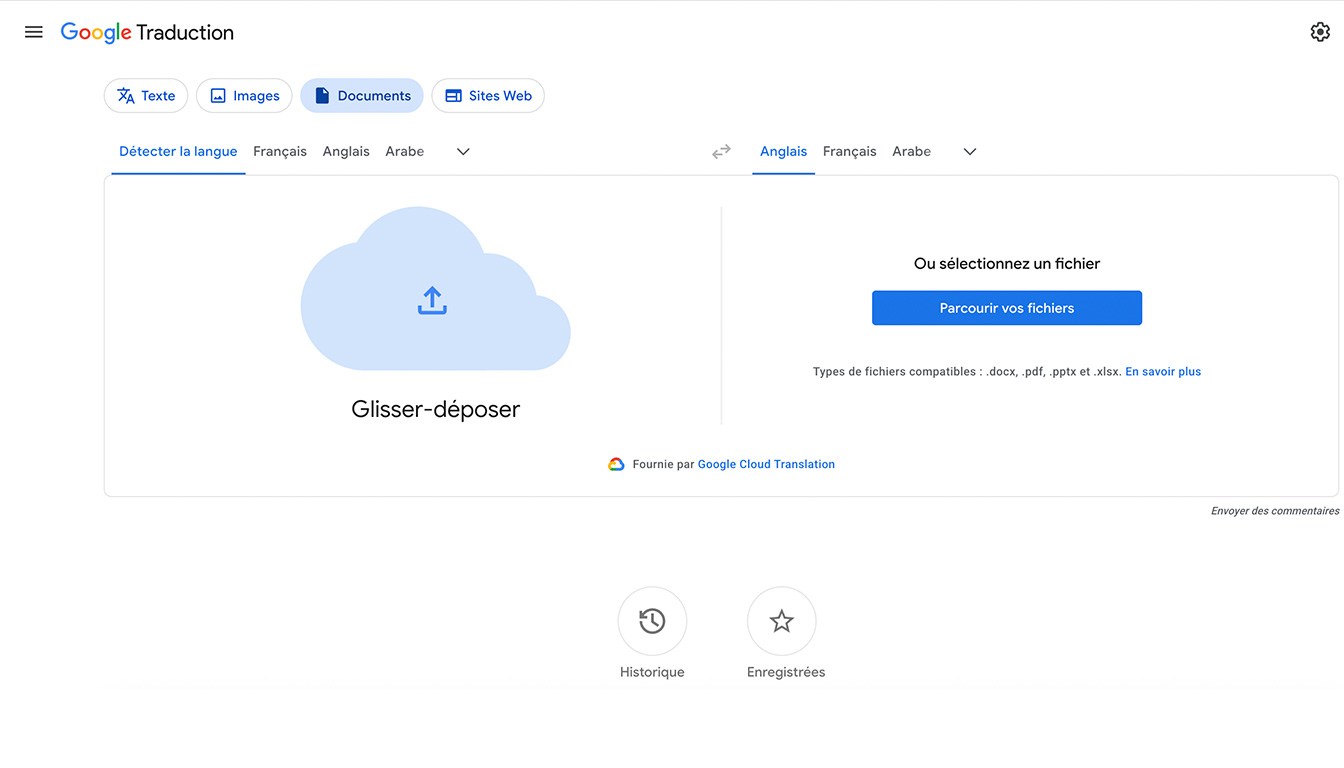The width and height of the screenshot is (1344, 768).
Task: Click the Google Traduction logo
Action: [x=147, y=32]
